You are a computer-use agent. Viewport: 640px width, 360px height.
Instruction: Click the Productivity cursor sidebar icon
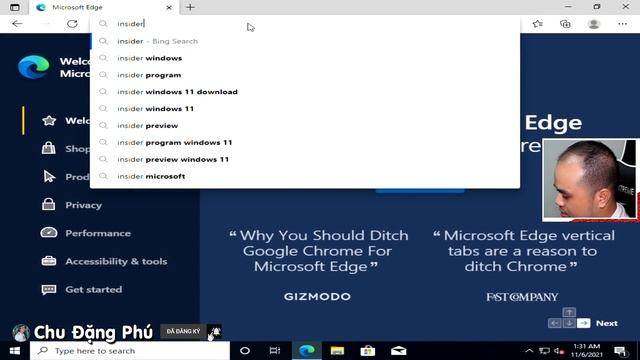[49, 176]
